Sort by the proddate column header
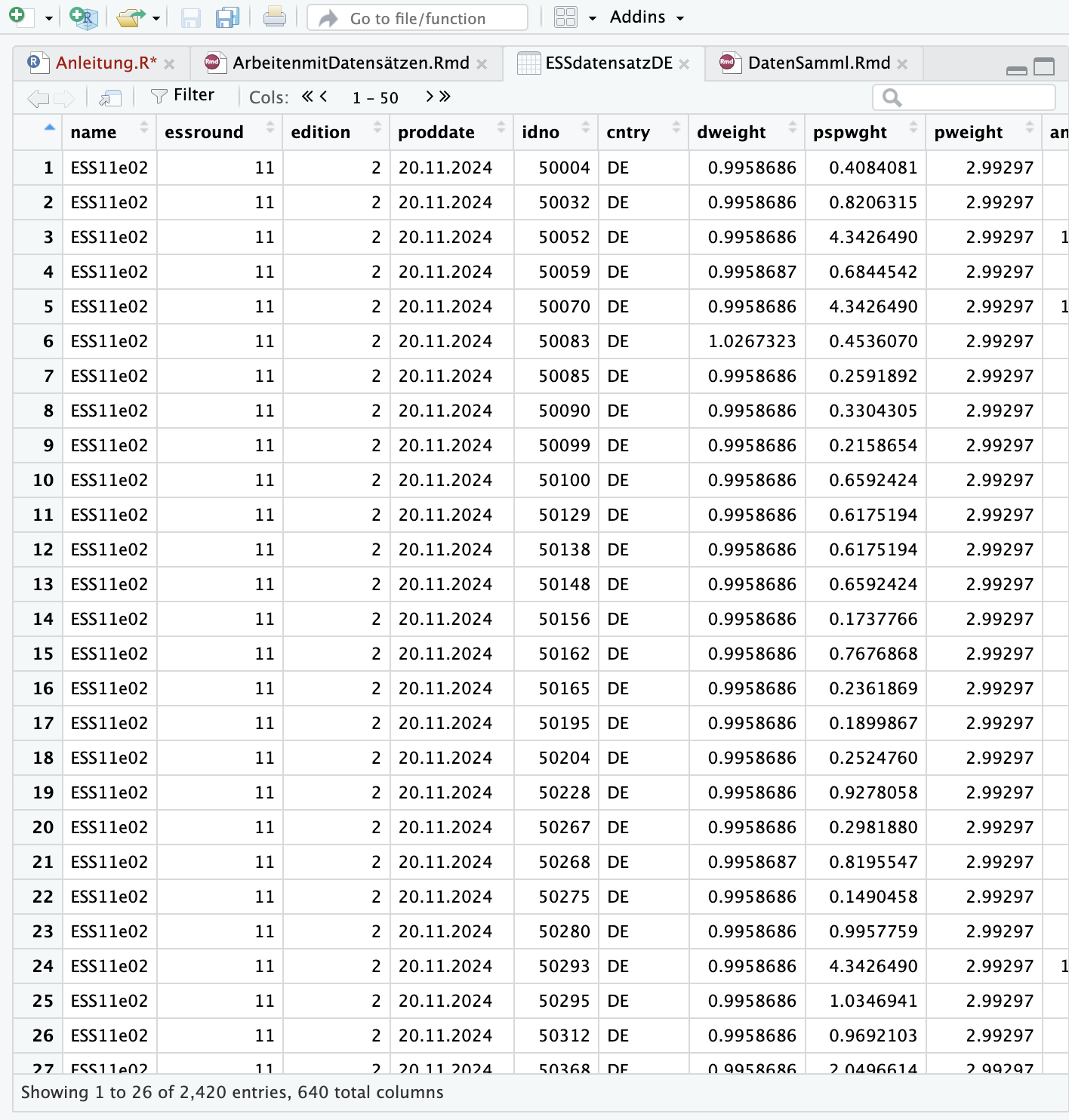Viewport: 1069px width, 1120px height. click(x=451, y=132)
